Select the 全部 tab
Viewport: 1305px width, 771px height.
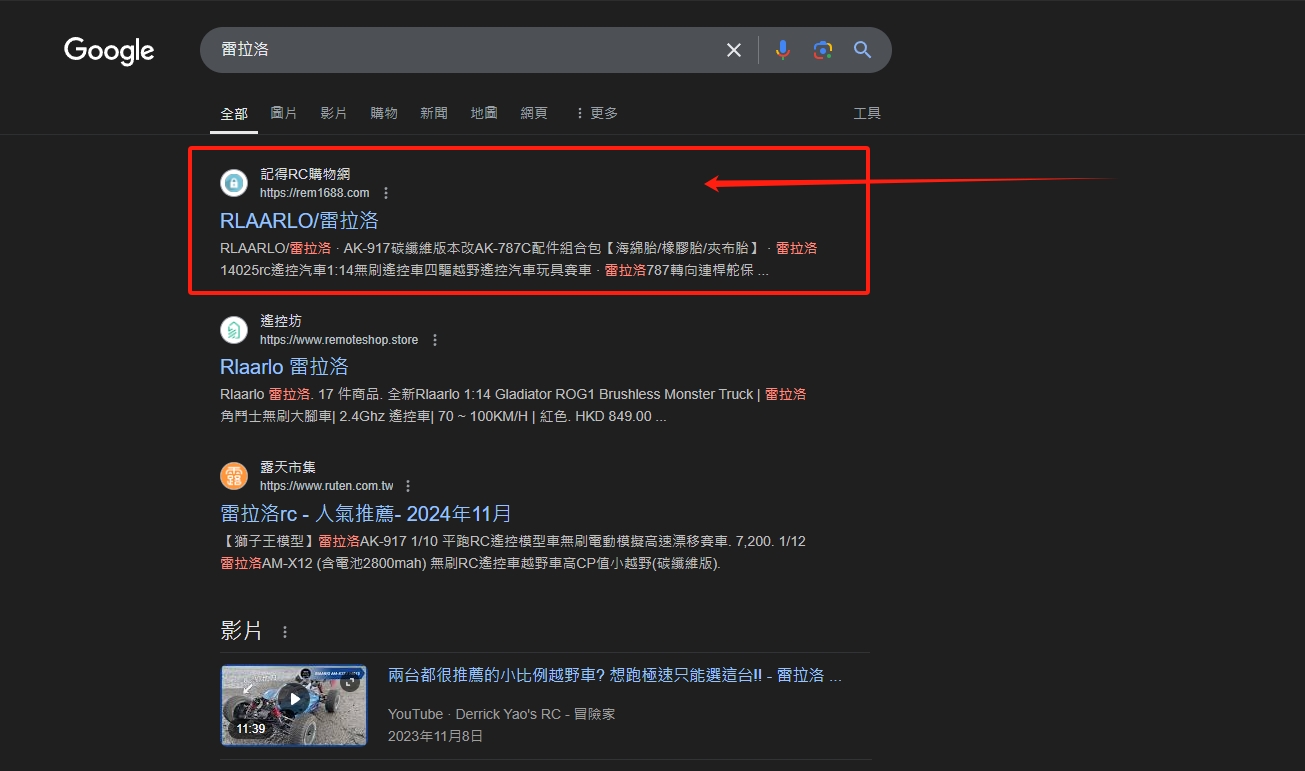234,114
